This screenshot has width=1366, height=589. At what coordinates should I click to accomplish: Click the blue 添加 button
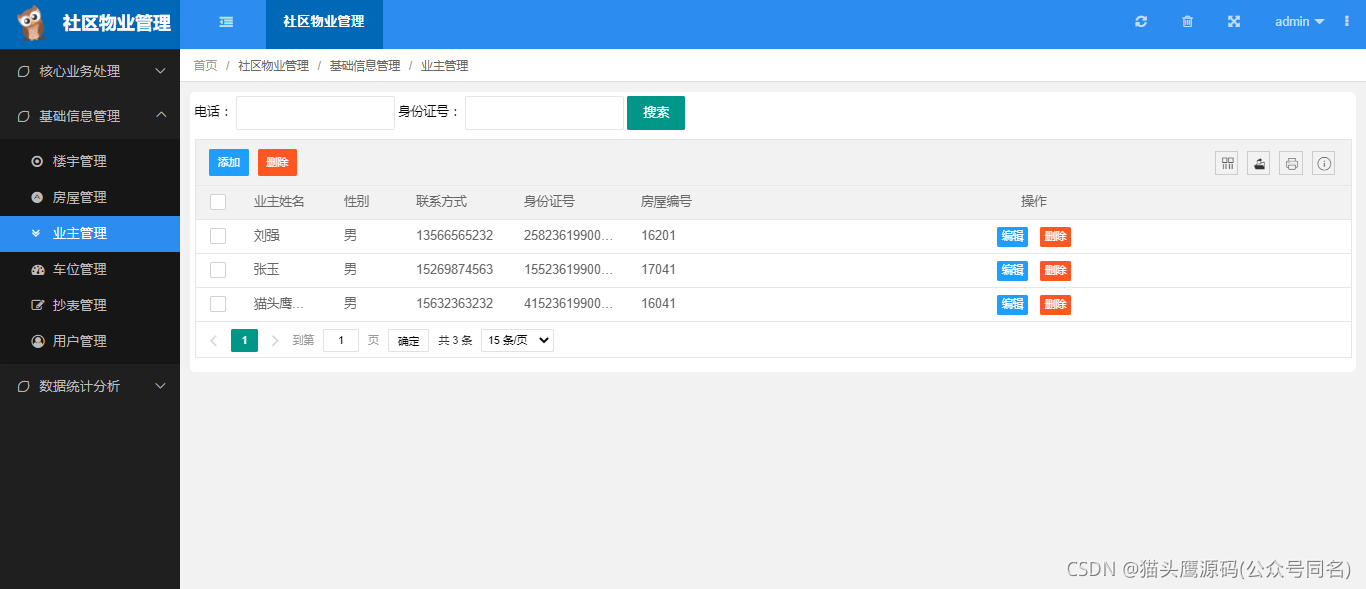tap(229, 162)
